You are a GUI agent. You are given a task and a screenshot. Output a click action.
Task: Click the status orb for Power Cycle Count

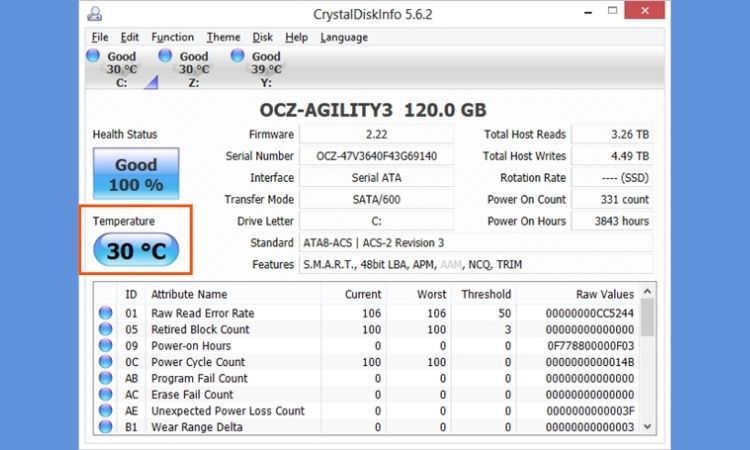pyautogui.click(x=106, y=362)
